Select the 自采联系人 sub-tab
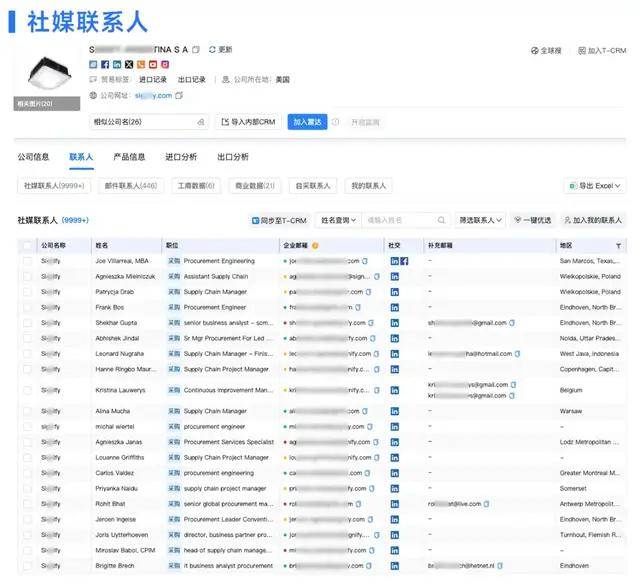The height and width of the screenshot is (583, 640). click(313, 186)
